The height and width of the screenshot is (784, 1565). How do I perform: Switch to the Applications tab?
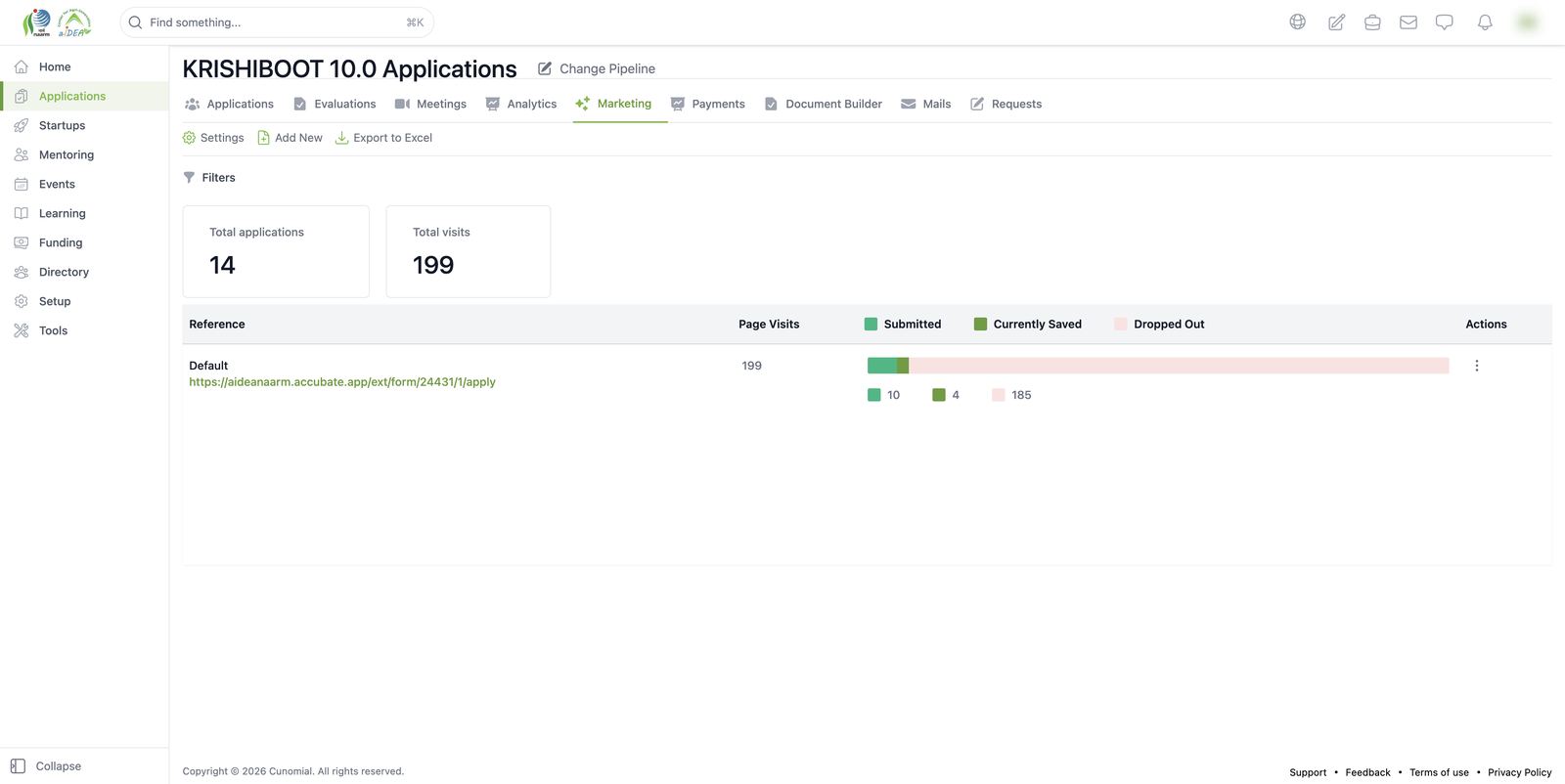tap(229, 104)
